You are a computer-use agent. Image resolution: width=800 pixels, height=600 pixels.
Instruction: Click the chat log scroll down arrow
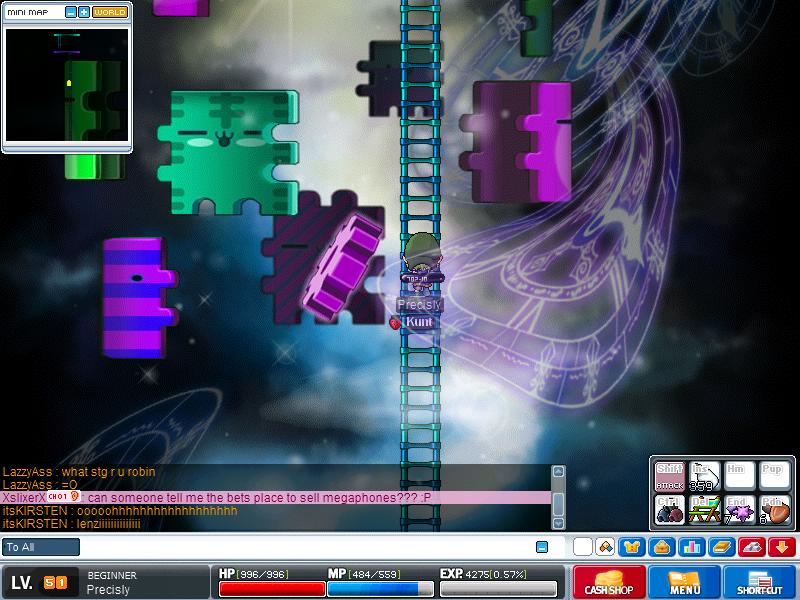558,523
